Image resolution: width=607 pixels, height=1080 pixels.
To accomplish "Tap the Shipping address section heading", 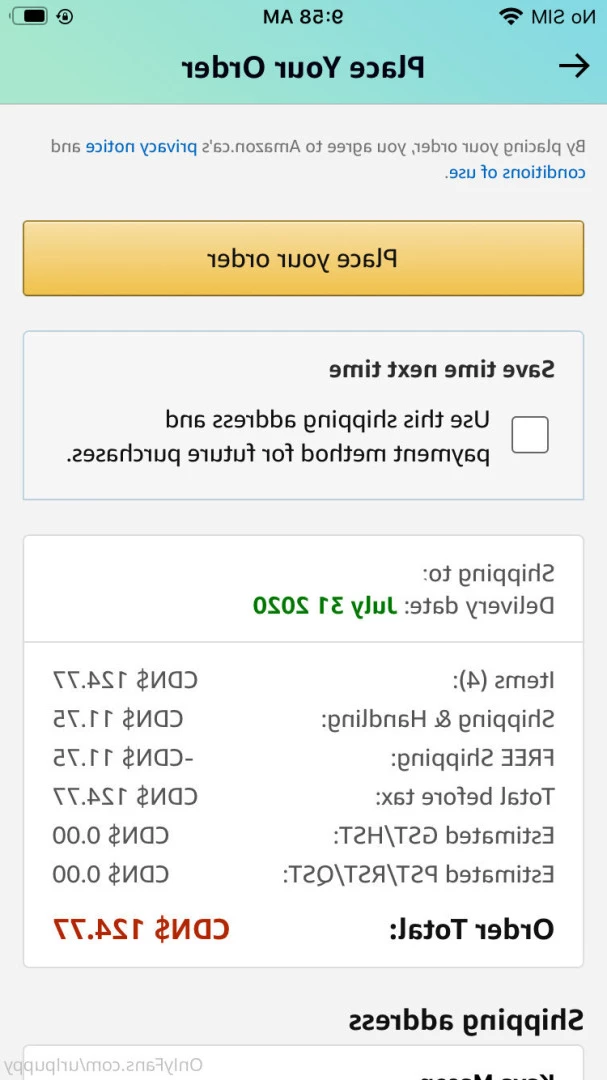I will click(465, 1020).
